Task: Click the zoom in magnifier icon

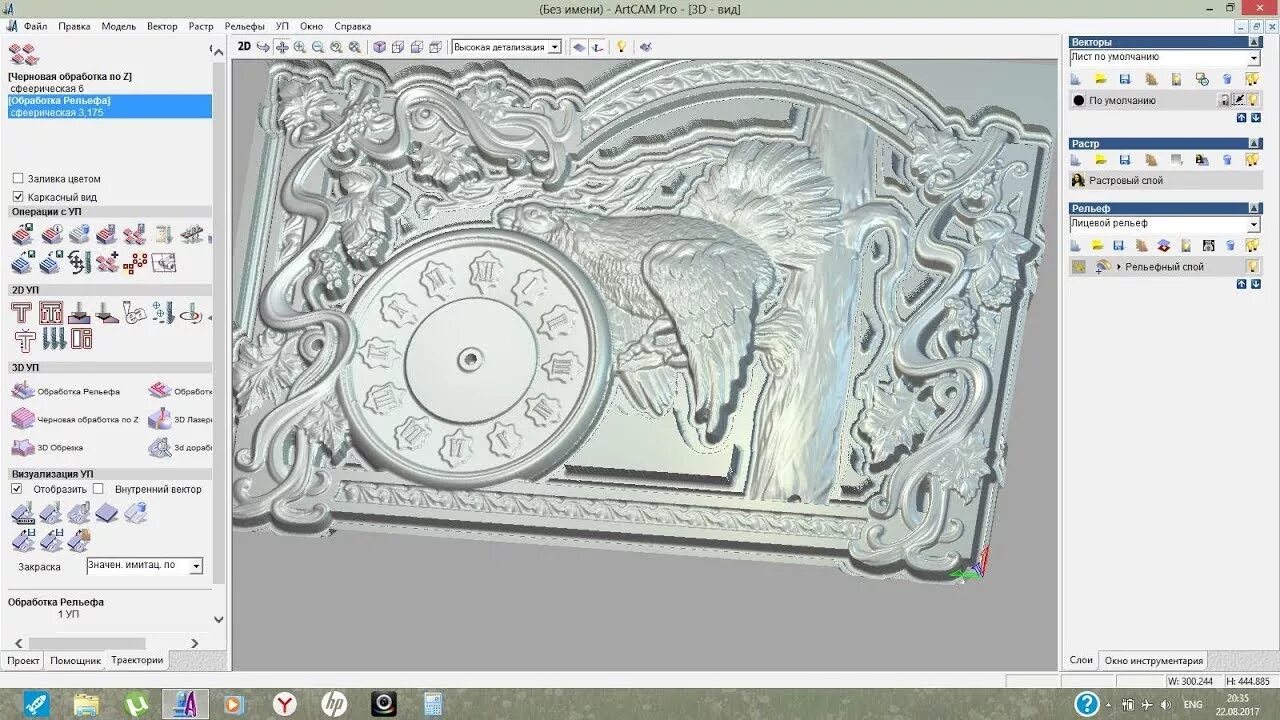Action: tap(300, 47)
